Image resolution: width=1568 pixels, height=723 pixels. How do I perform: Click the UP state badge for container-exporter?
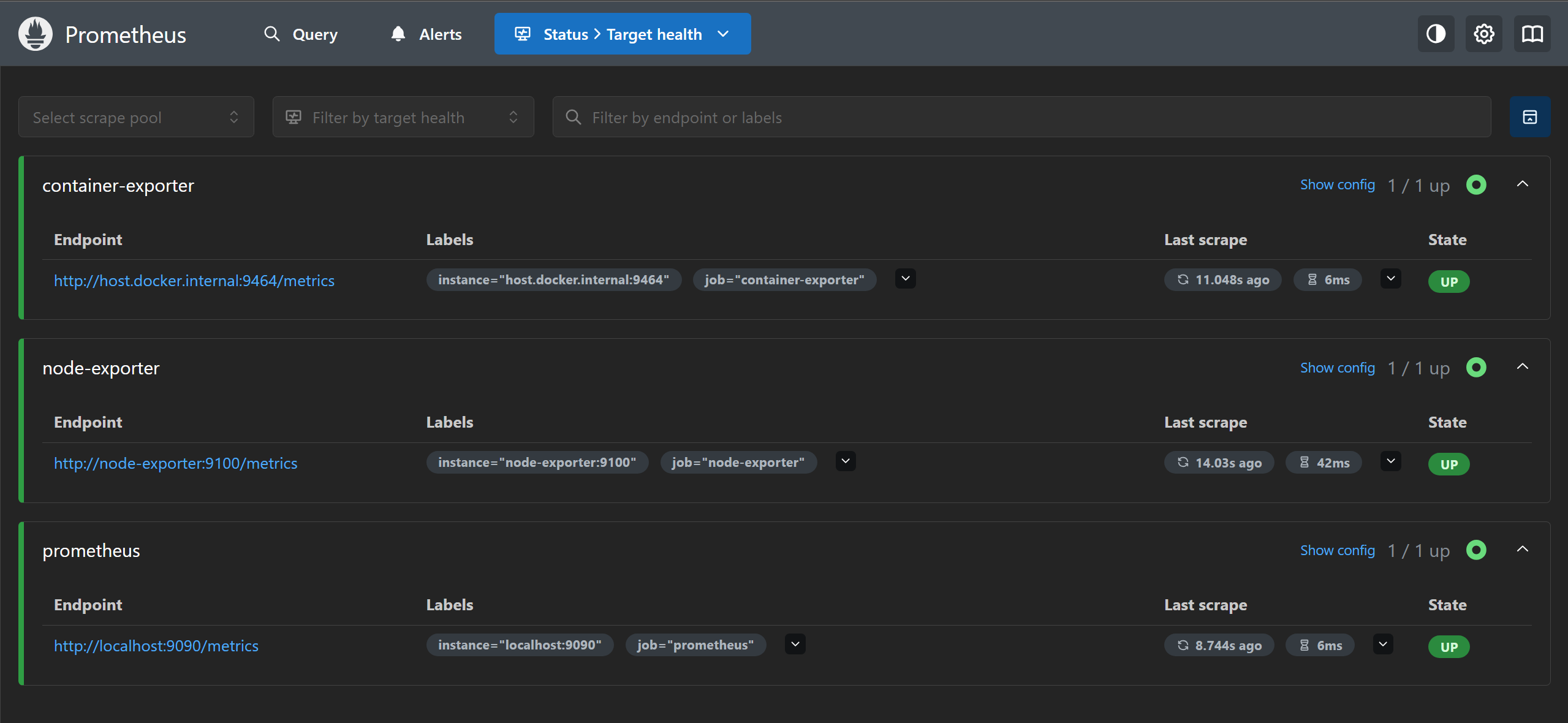pos(1449,282)
